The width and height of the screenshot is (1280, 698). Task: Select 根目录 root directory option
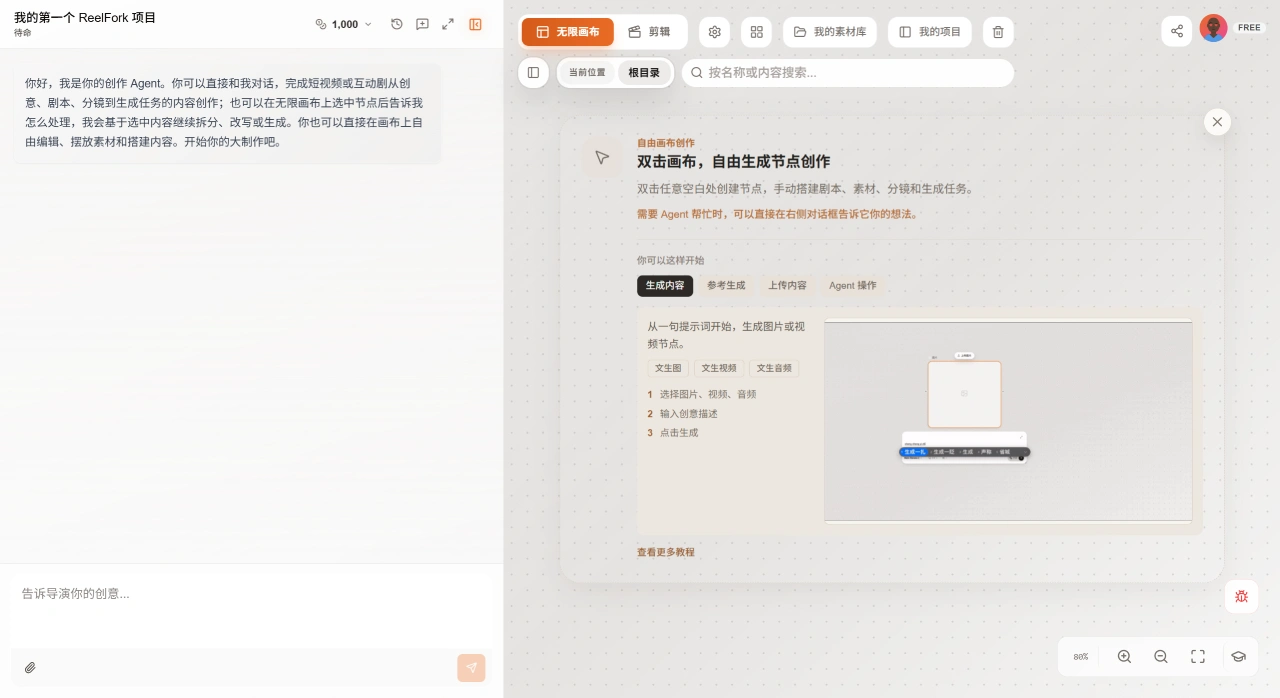coord(644,73)
